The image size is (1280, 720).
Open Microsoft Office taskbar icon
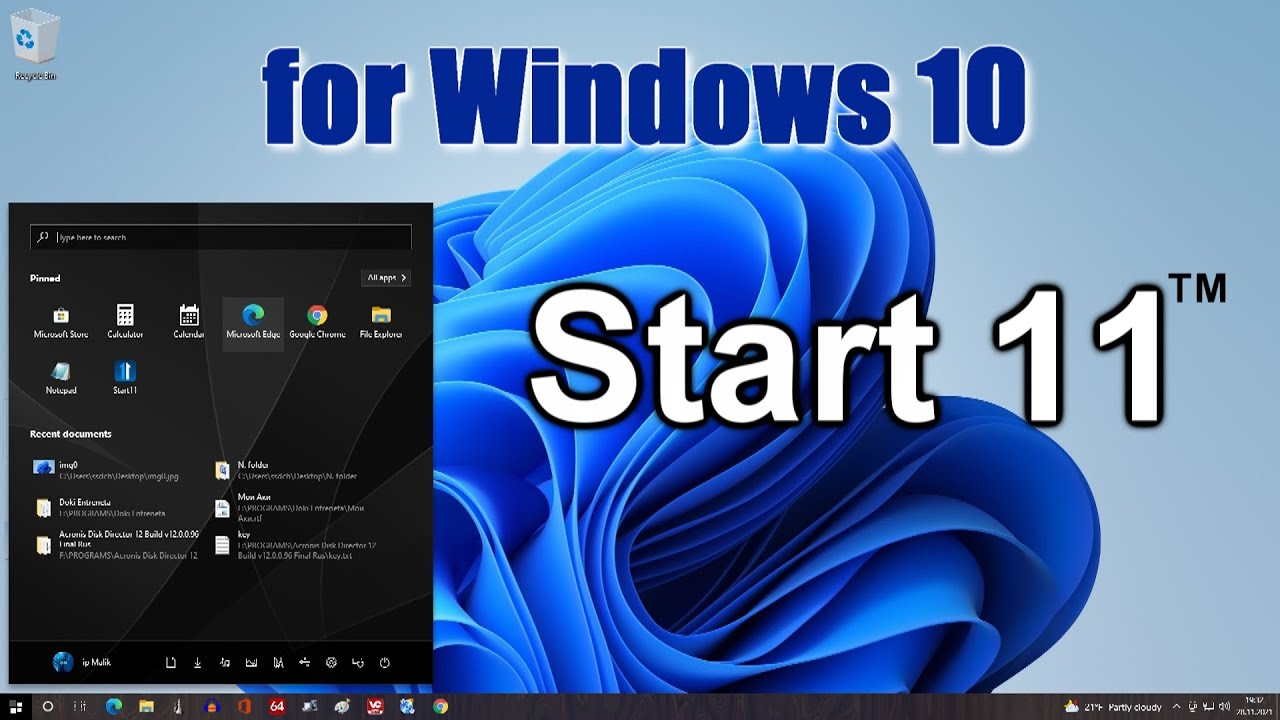point(244,707)
